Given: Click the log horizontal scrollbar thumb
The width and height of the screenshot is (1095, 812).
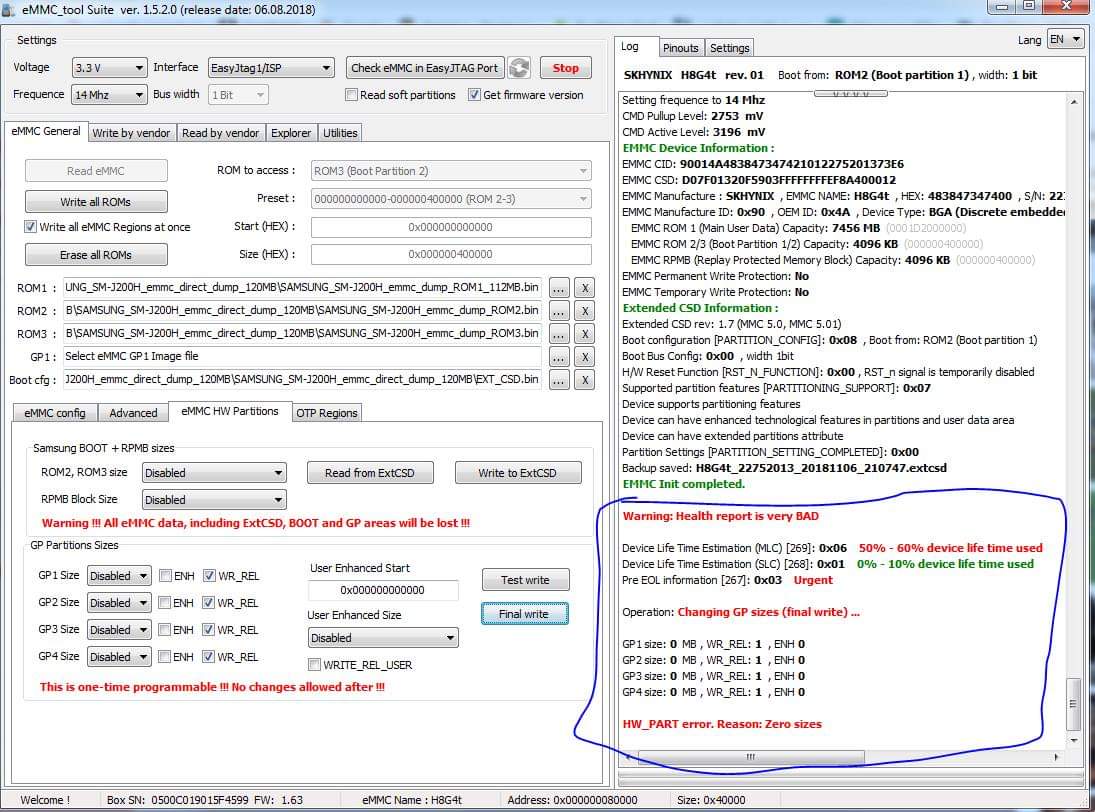Looking at the screenshot, I should click(751, 757).
